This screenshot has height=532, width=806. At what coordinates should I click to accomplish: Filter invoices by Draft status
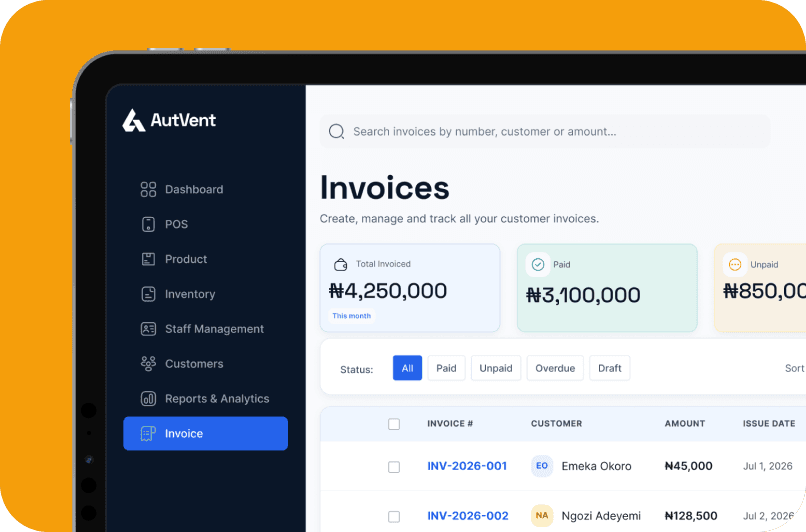pos(610,368)
